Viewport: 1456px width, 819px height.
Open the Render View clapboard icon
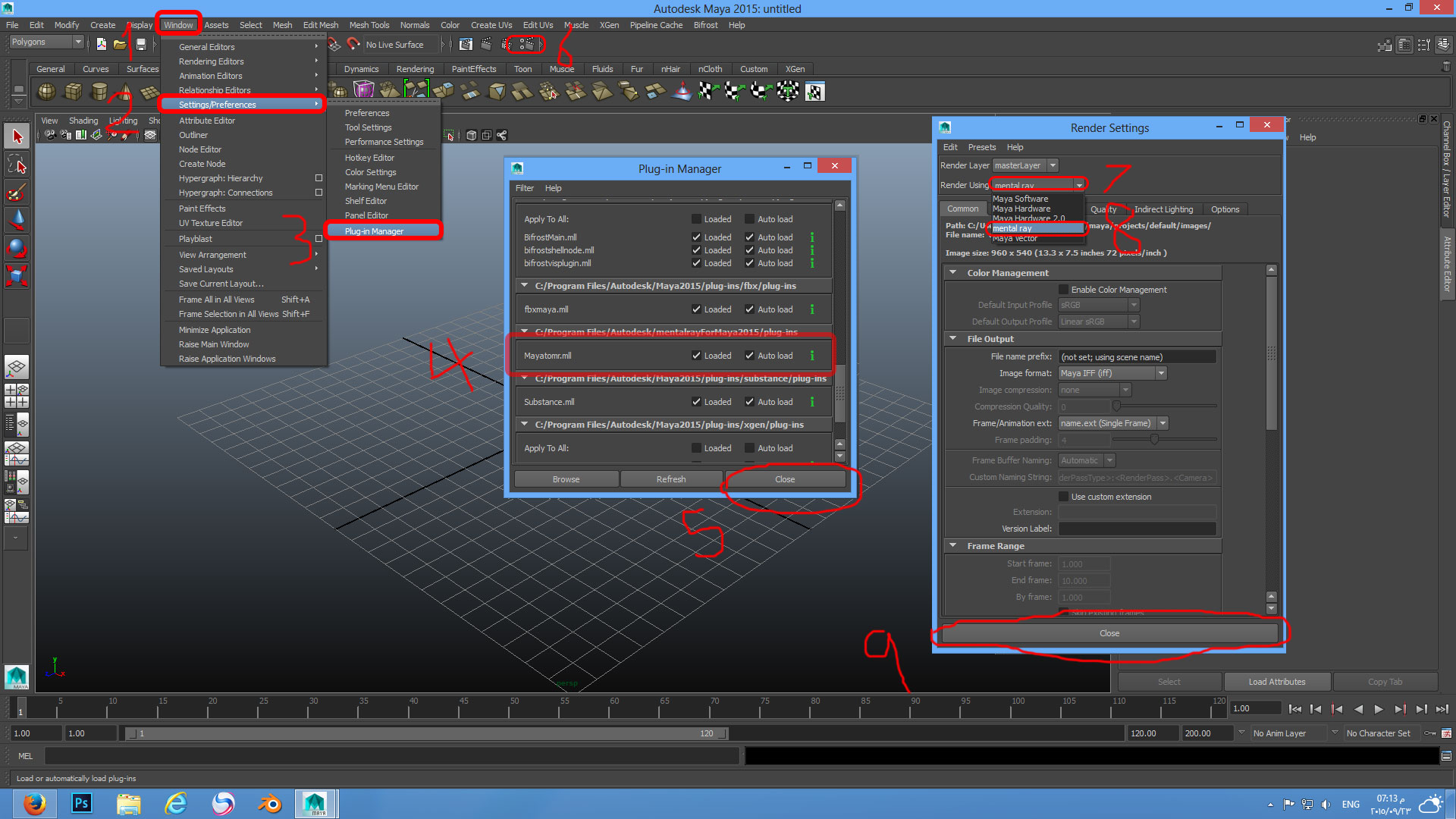coord(466,44)
